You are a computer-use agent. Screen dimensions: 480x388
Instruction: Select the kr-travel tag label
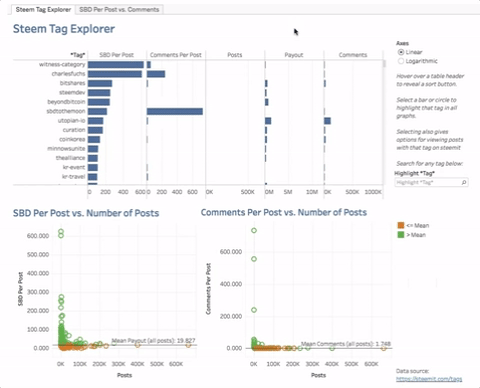[73, 176]
